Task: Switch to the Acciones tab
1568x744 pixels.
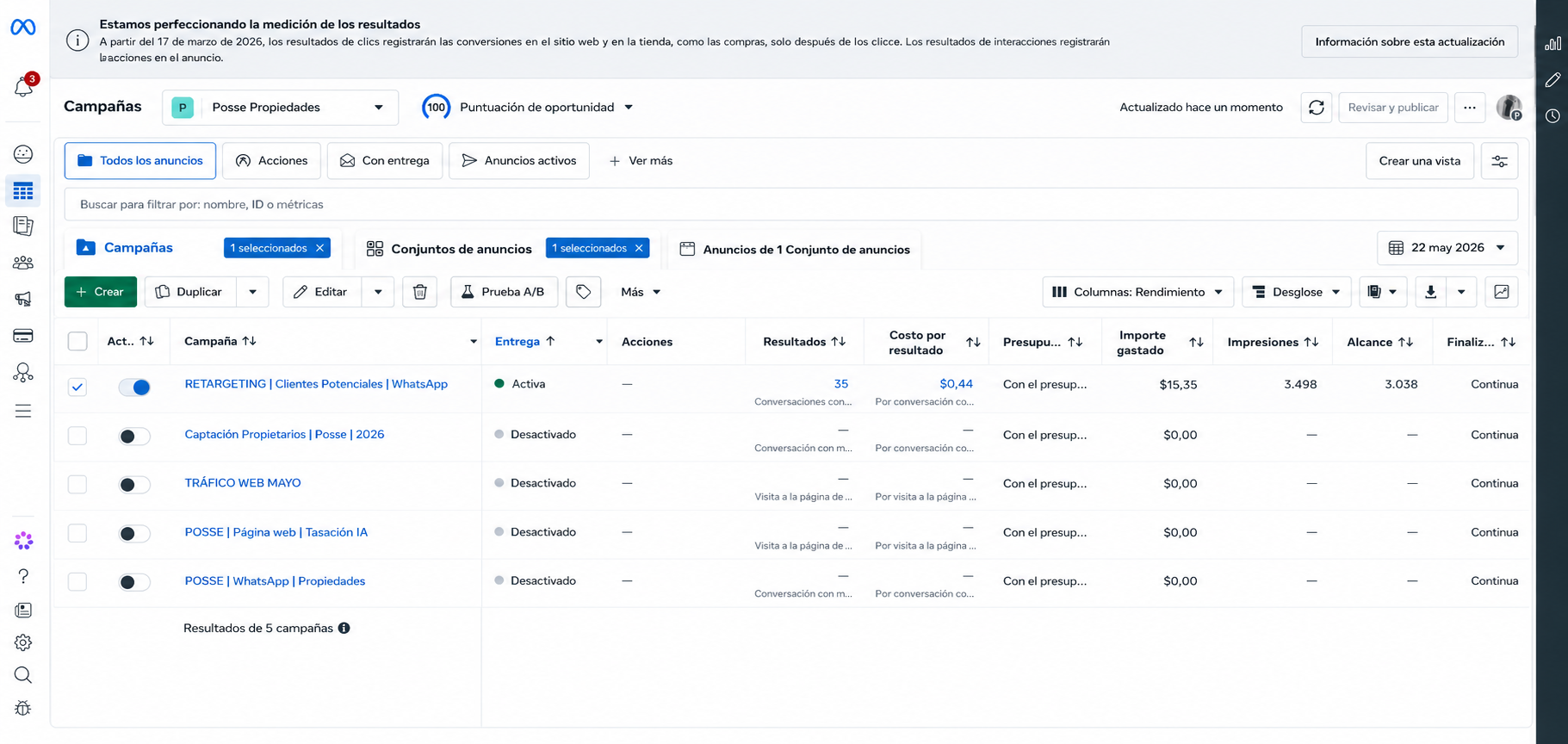Action: click(x=272, y=161)
